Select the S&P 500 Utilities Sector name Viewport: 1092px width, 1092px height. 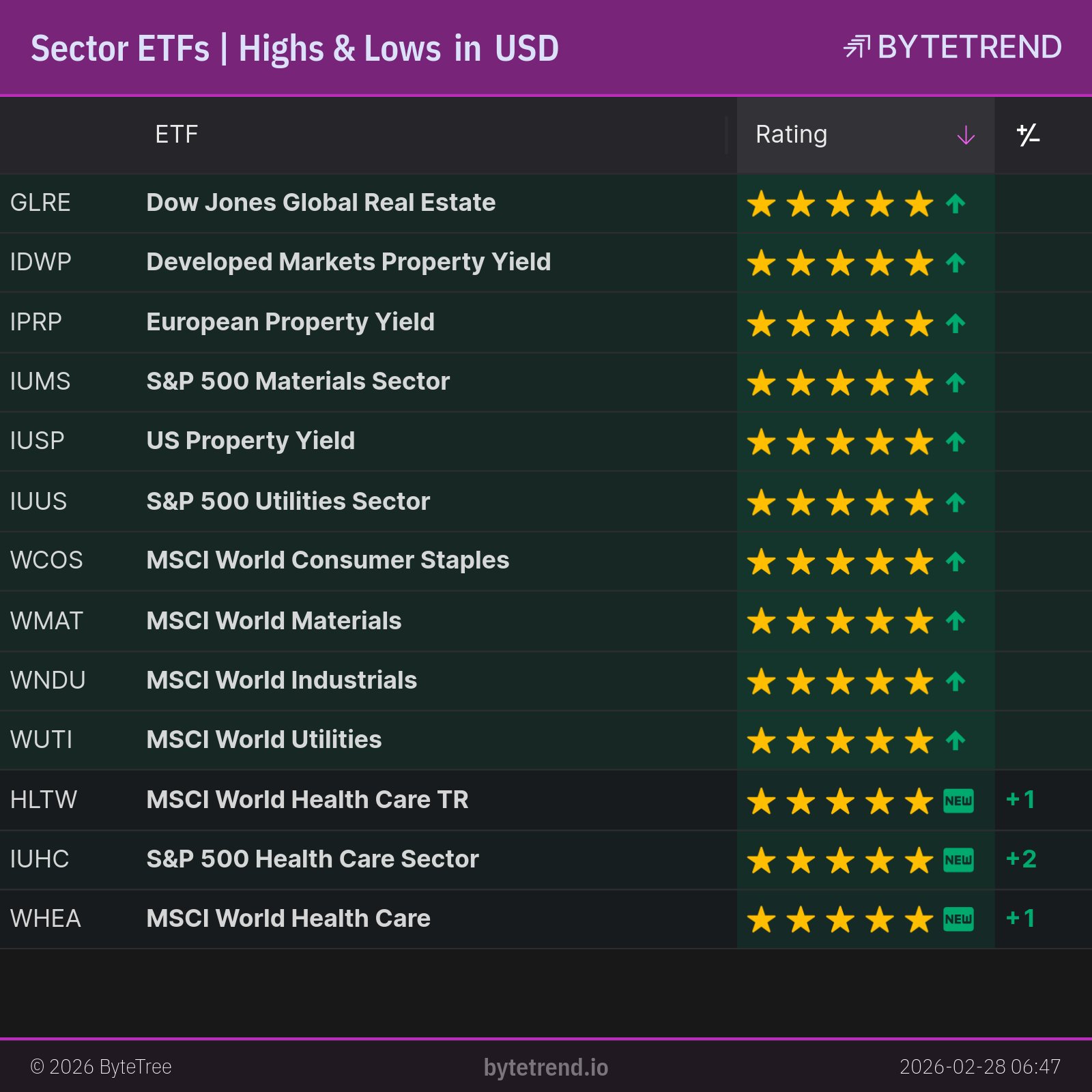[x=288, y=502]
